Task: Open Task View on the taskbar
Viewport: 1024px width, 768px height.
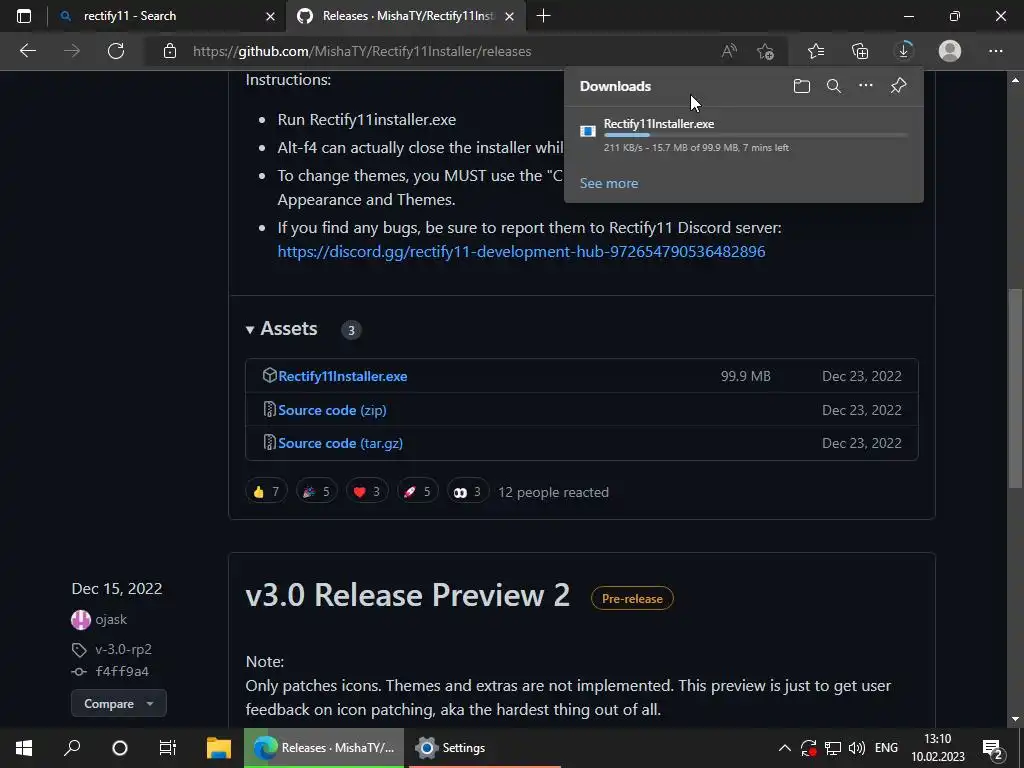Action: click(x=168, y=748)
